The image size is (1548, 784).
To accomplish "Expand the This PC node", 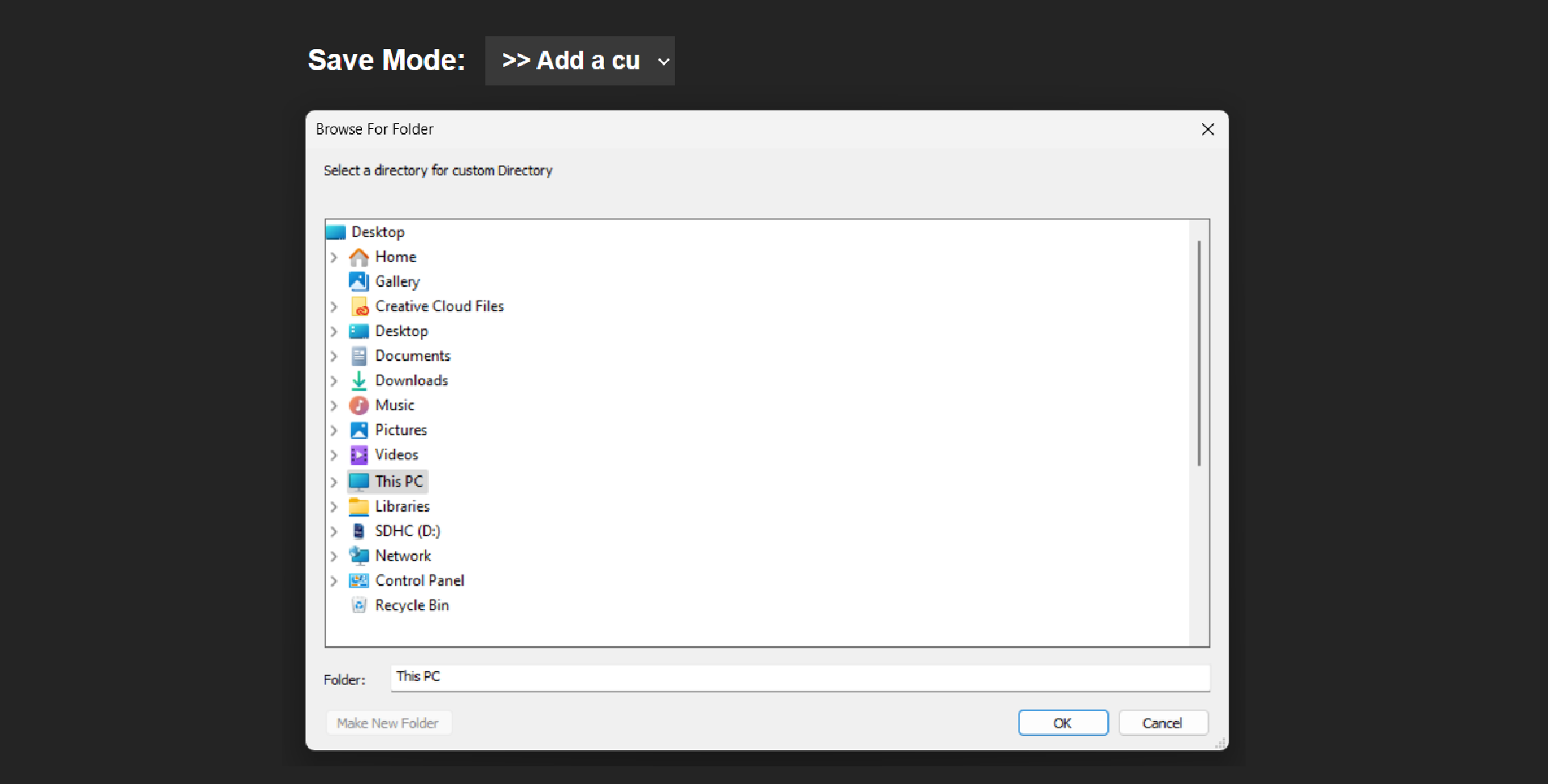I will tap(335, 481).
